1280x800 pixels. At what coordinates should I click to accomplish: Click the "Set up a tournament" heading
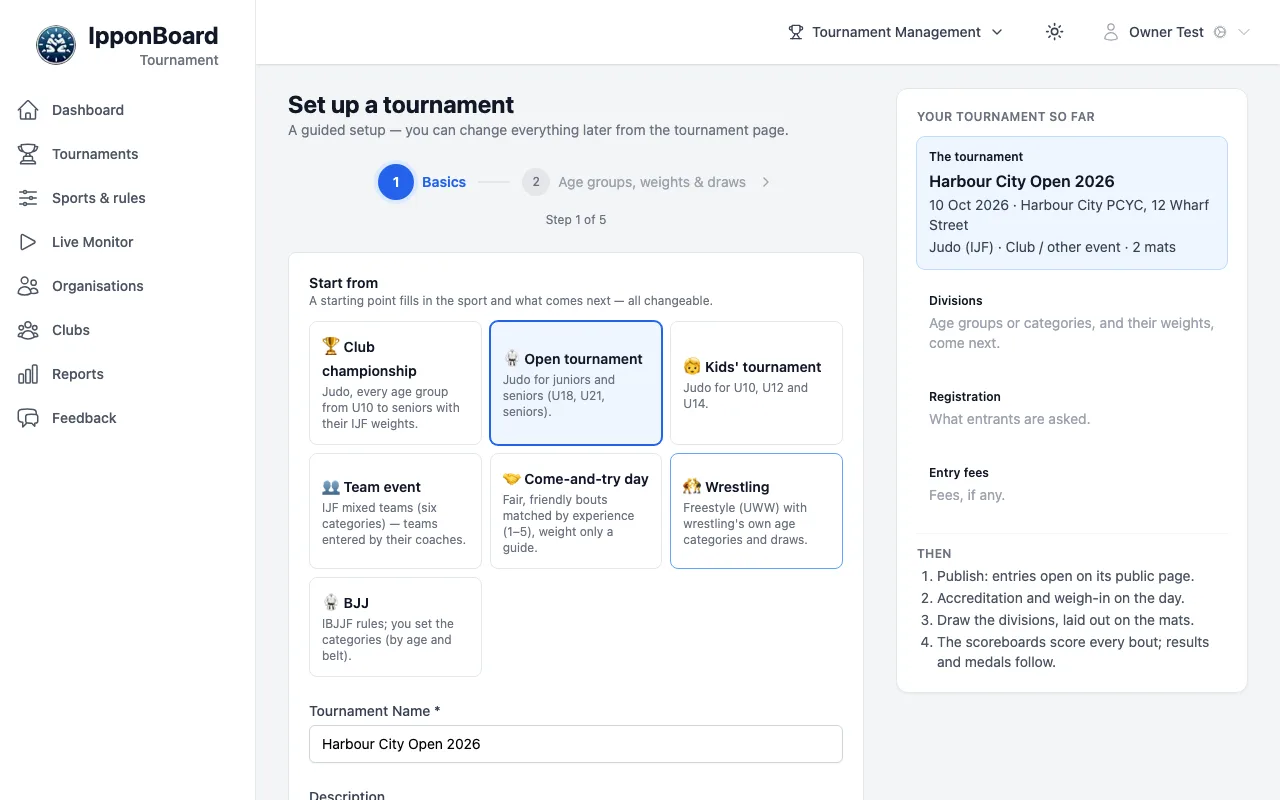coord(401,105)
